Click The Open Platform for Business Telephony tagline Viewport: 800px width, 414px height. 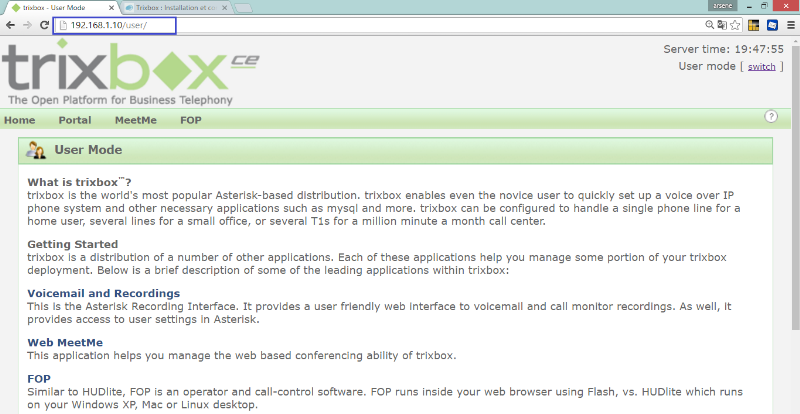click(x=120, y=100)
